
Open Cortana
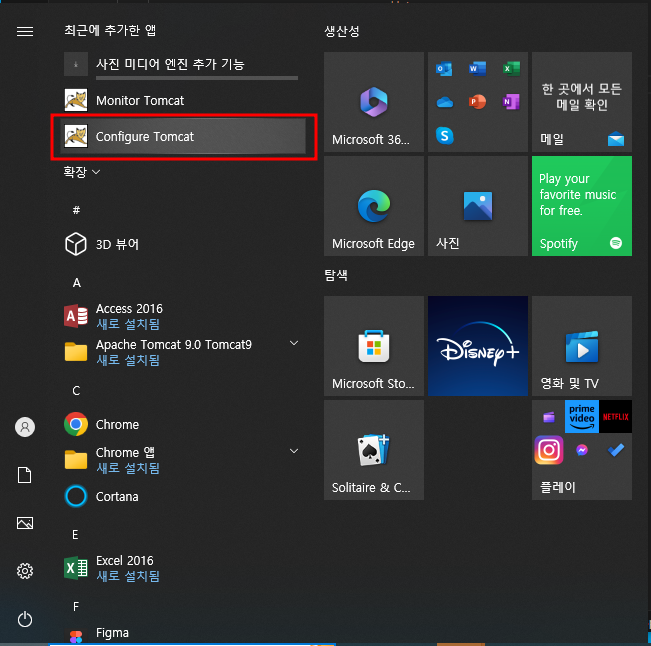[x=183, y=496]
